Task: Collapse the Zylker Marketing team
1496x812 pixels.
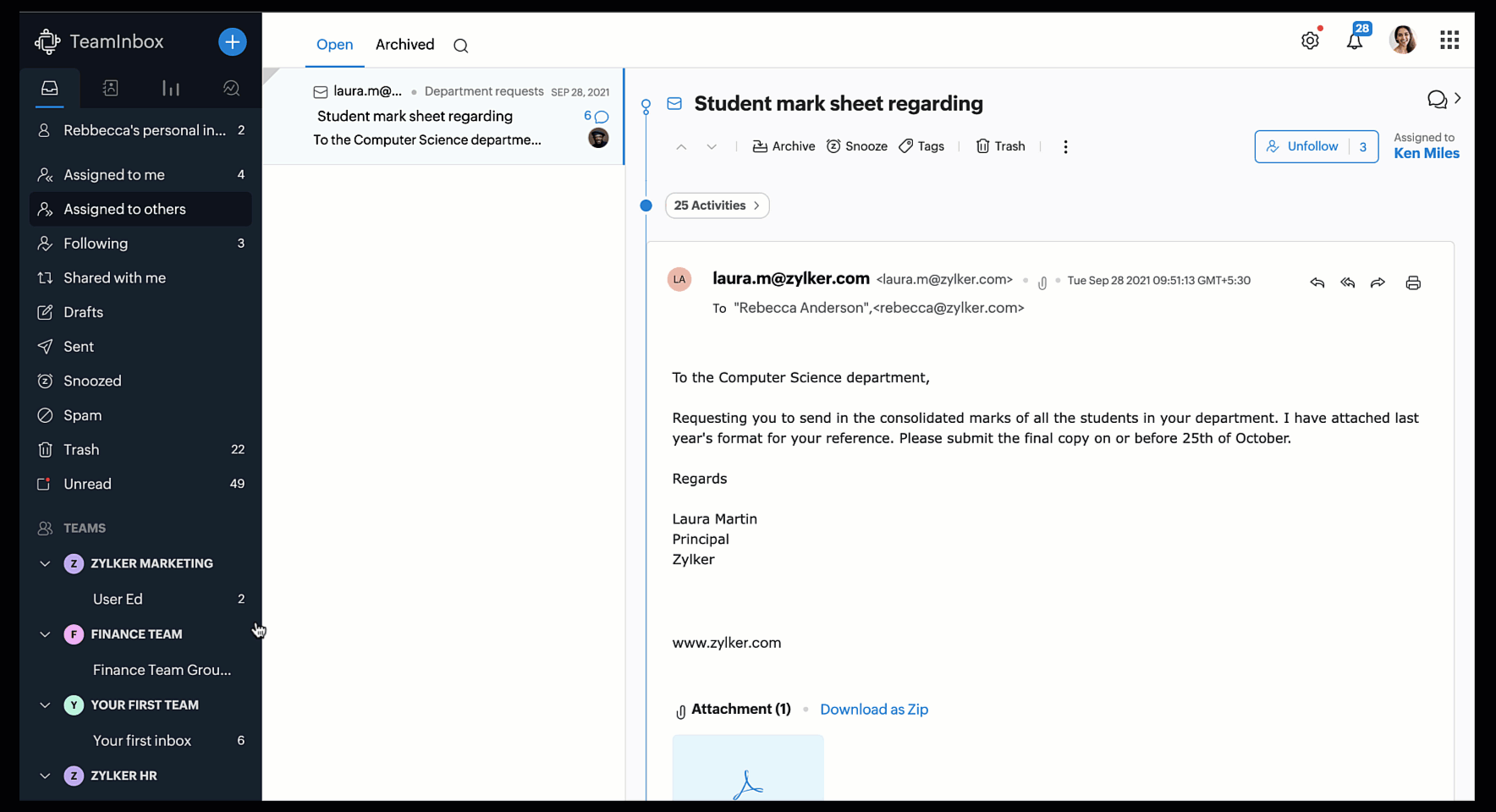Action: (x=45, y=563)
